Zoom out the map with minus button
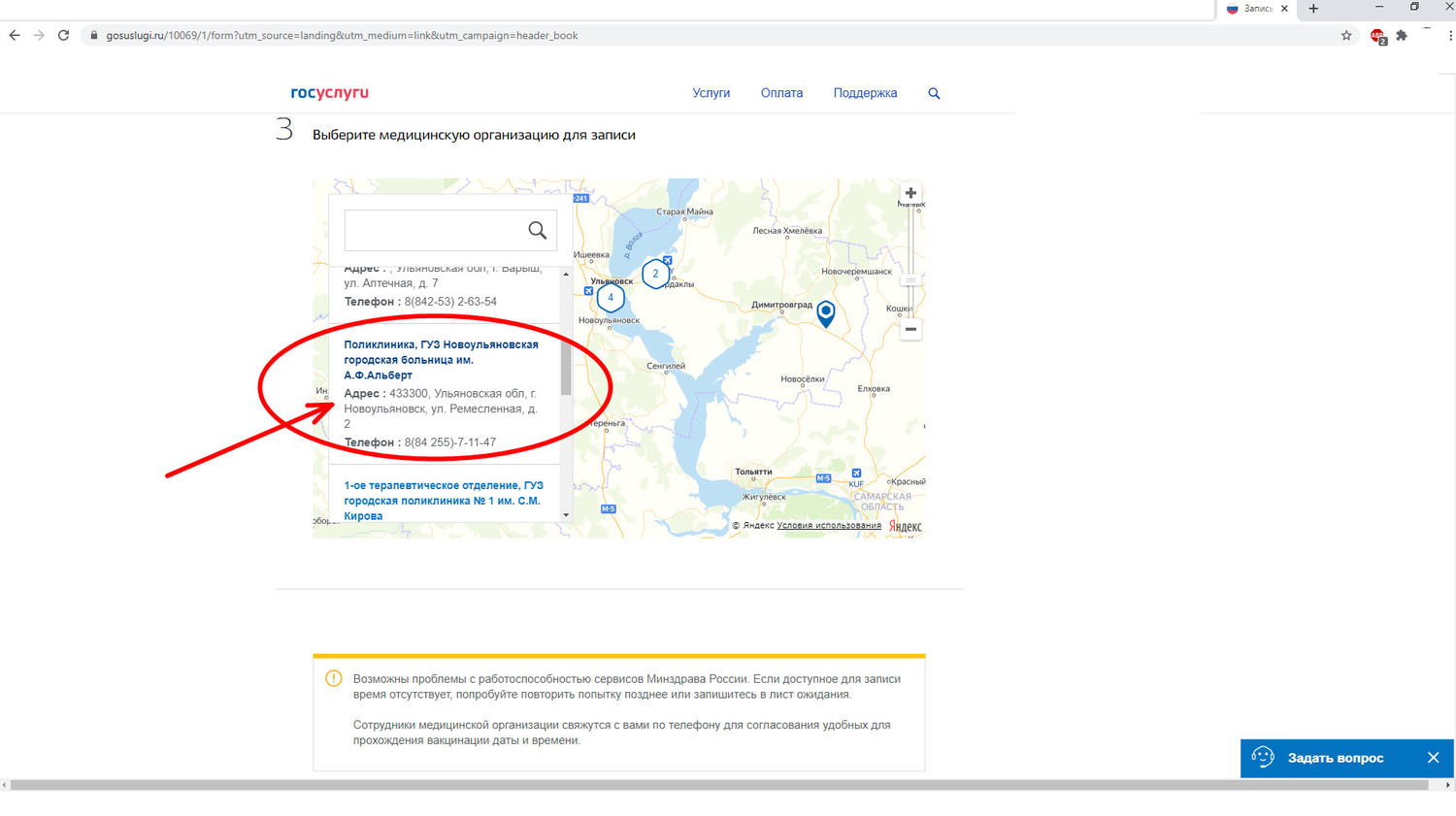 point(910,329)
